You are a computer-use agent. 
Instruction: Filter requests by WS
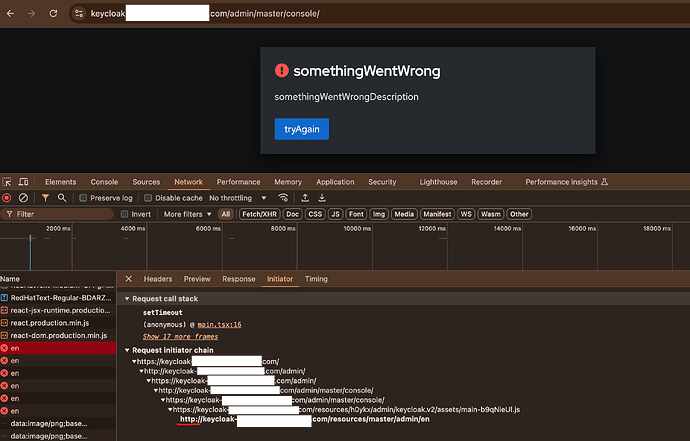point(466,214)
